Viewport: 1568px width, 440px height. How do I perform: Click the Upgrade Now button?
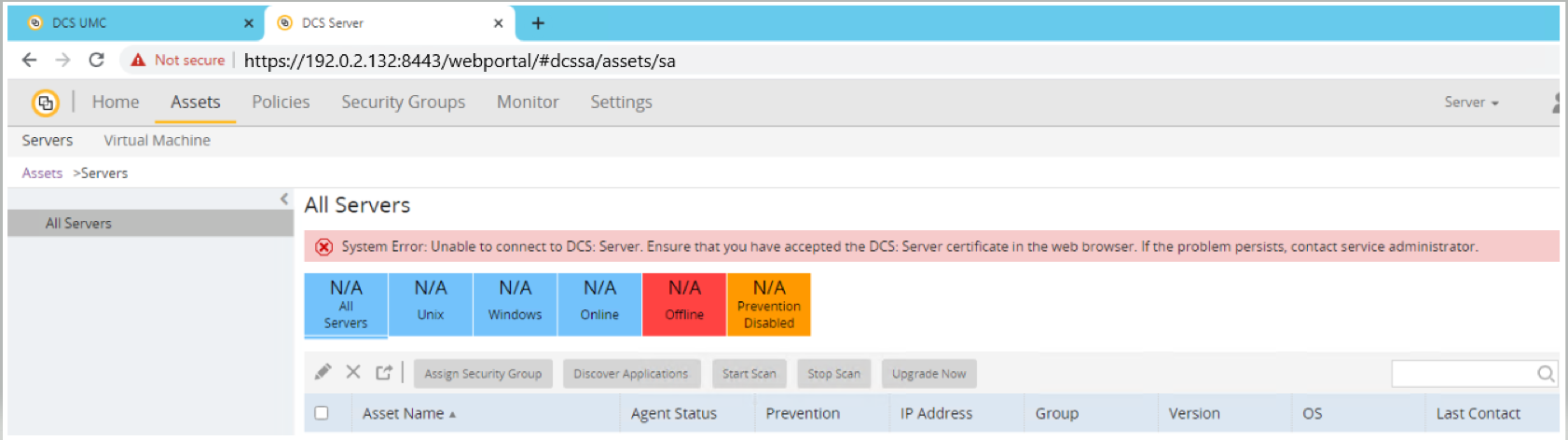928,374
